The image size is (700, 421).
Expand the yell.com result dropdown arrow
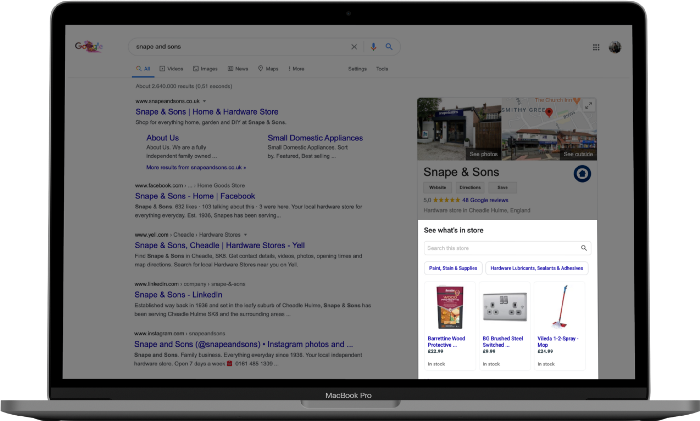click(x=246, y=235)
